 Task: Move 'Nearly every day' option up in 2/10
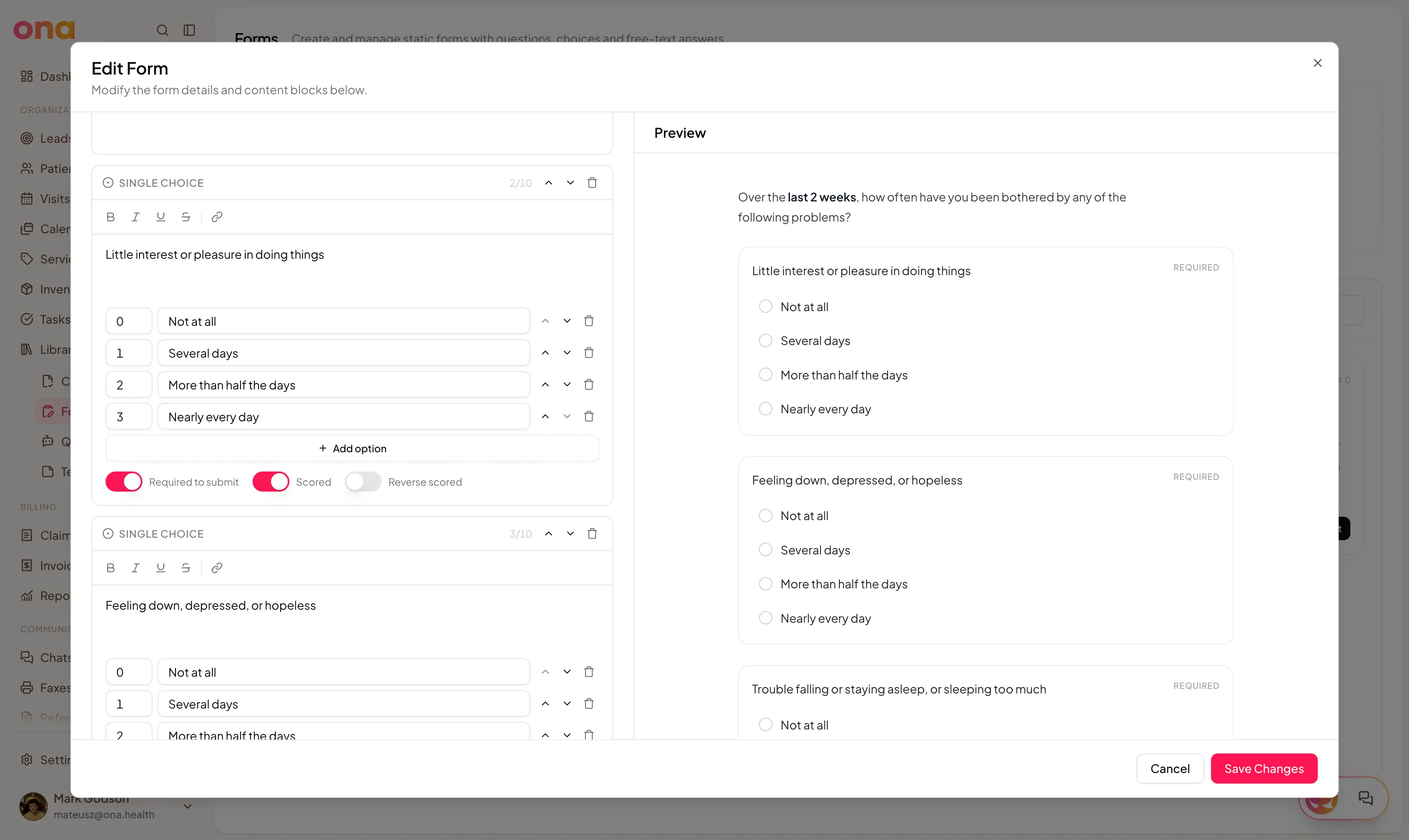545,417
